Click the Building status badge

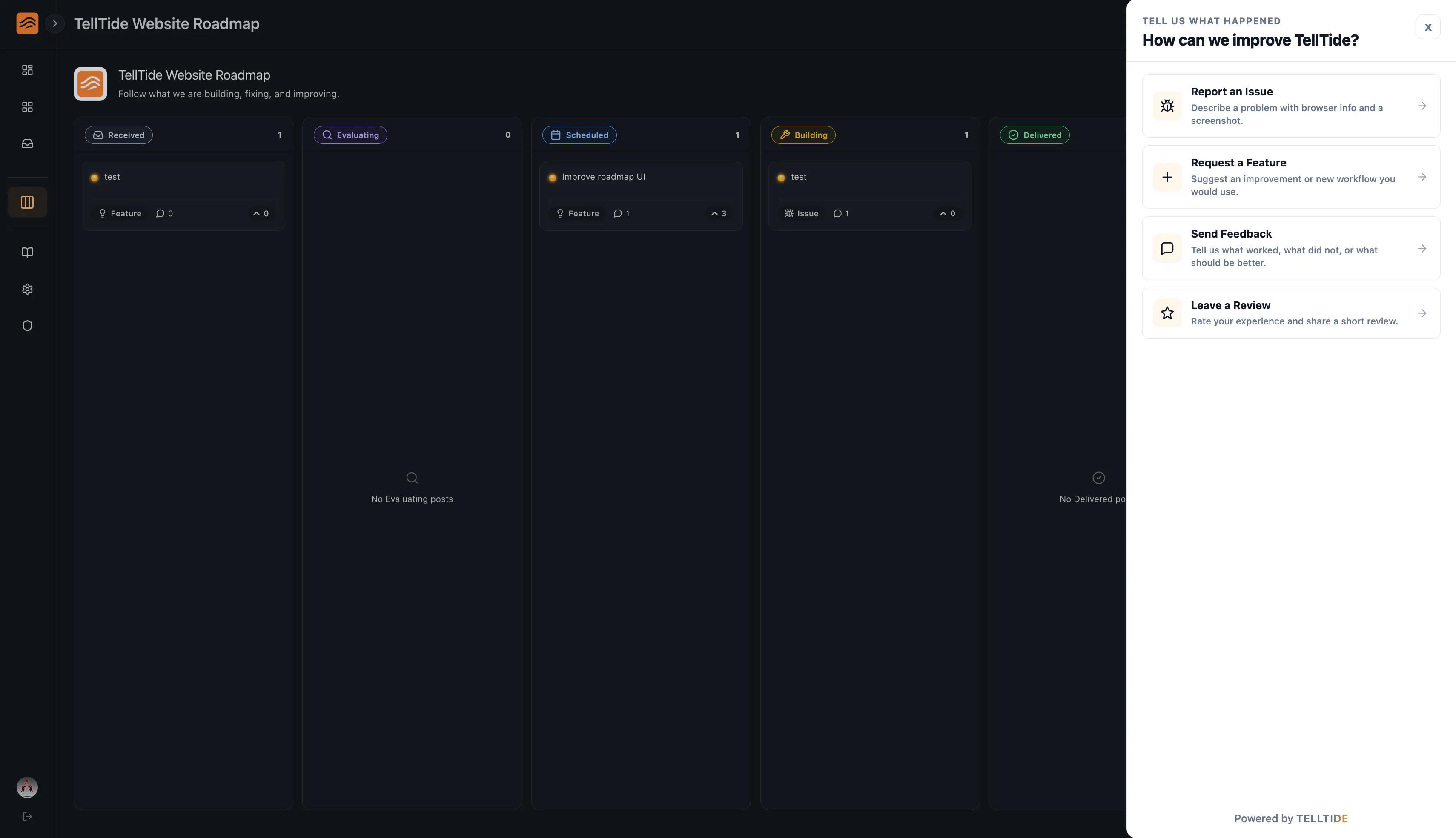803,135
